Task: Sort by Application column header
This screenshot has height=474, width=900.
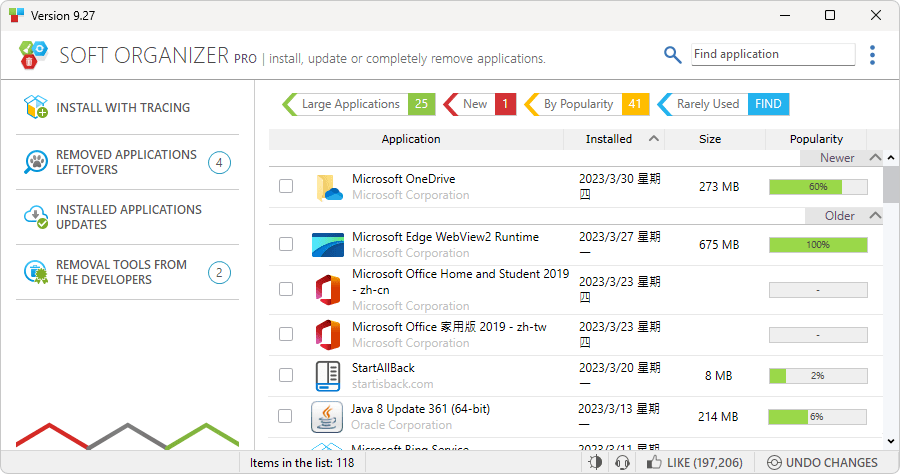Action: [411, 139]
